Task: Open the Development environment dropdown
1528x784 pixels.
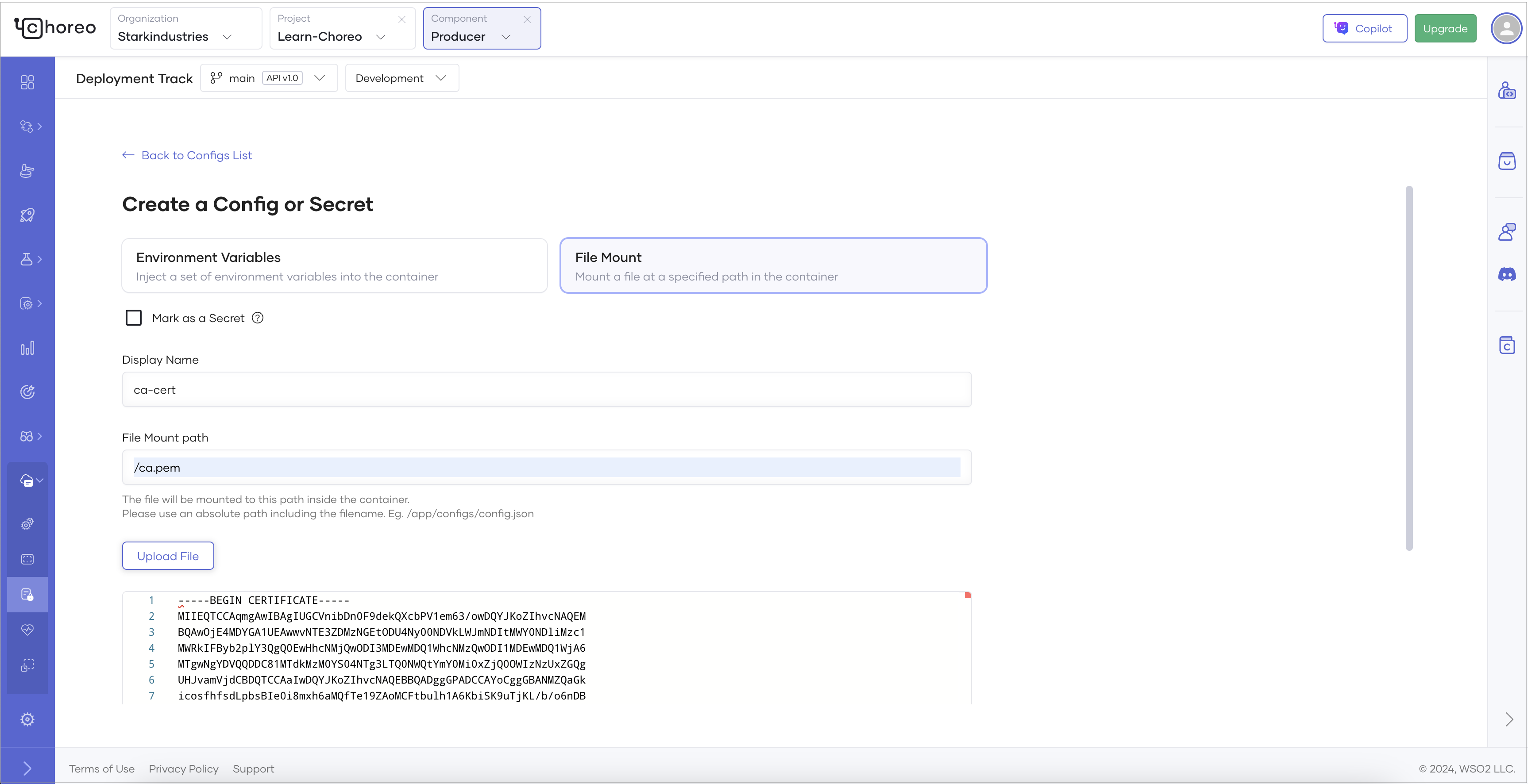Action: click(401, 78)
